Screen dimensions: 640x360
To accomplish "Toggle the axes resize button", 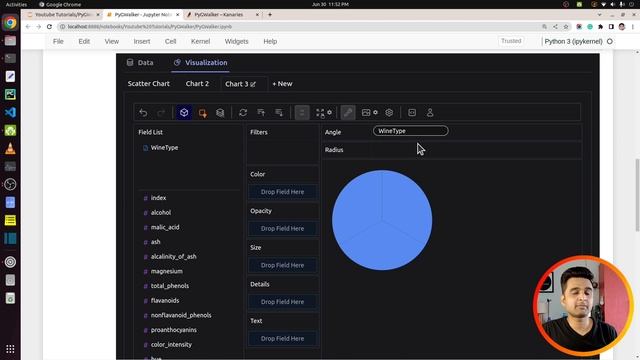I will [x=302, y=113].
